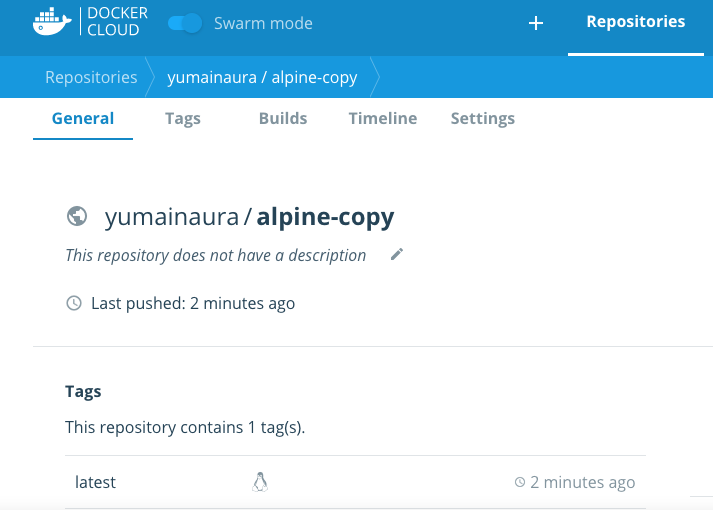
Task: Click the Linux penguin icon
Action: [260, 482]
